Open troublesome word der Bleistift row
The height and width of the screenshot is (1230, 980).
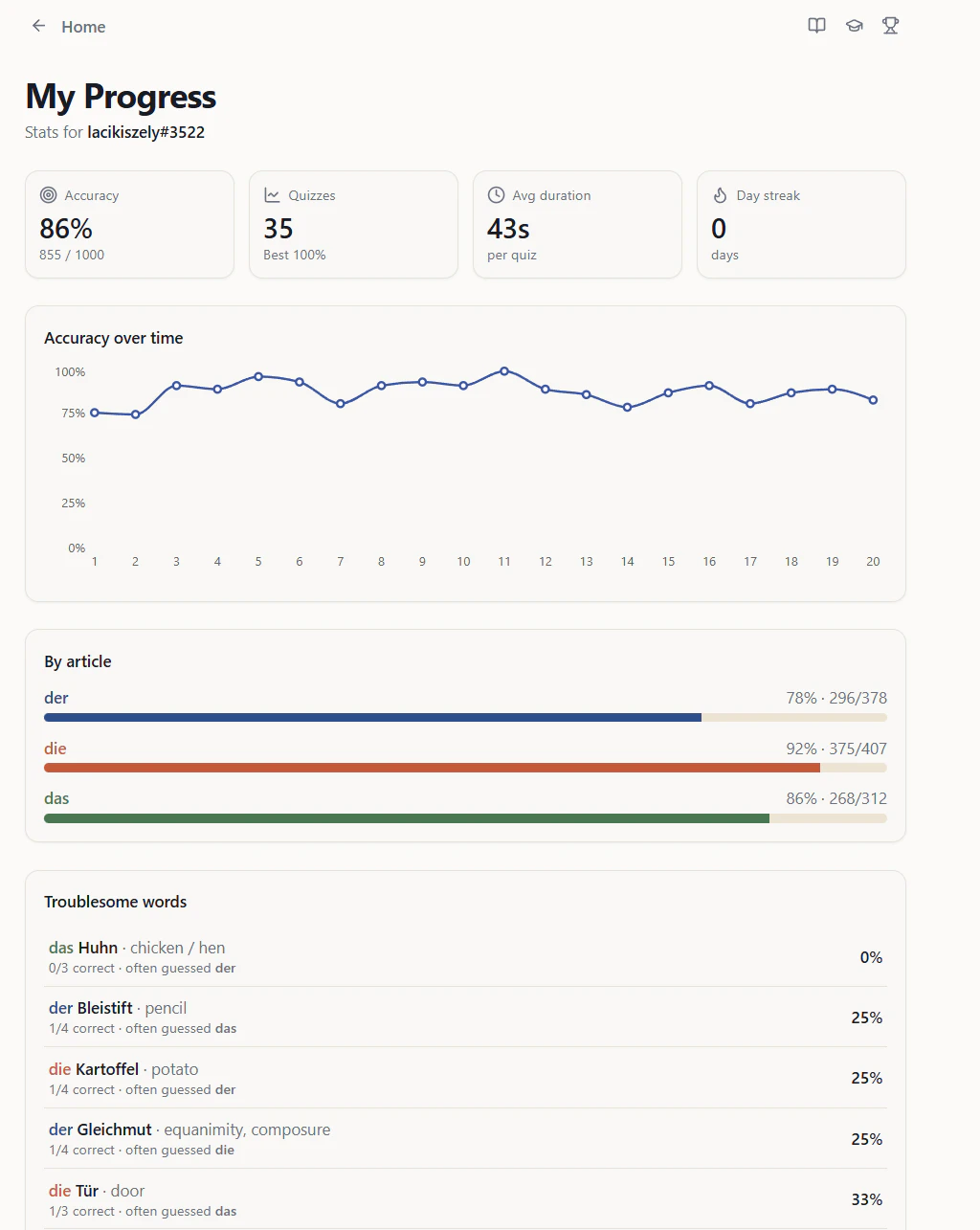(x=465, y=1018)
